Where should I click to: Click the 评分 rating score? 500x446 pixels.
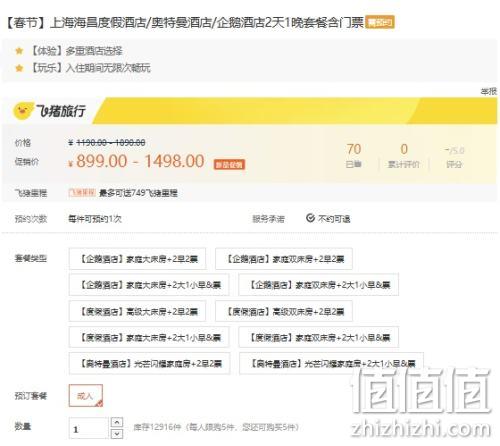coord(454,157)
